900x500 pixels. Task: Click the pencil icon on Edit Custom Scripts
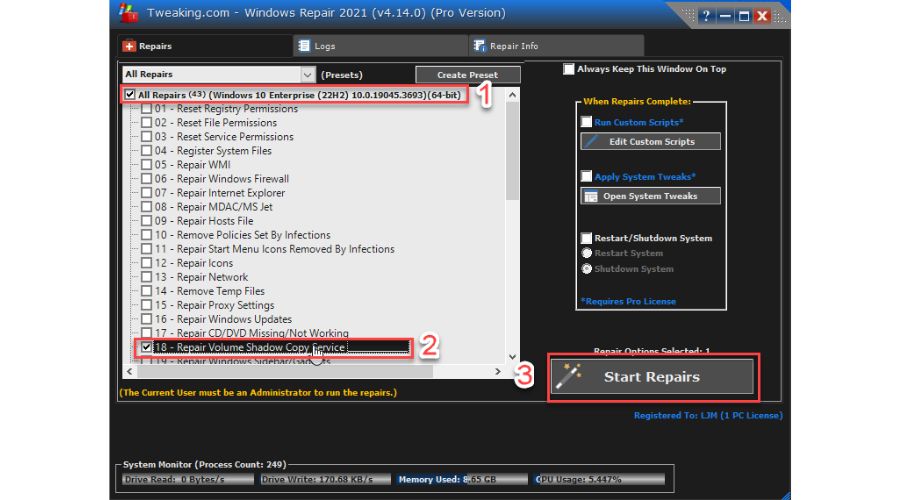[592, 141]
